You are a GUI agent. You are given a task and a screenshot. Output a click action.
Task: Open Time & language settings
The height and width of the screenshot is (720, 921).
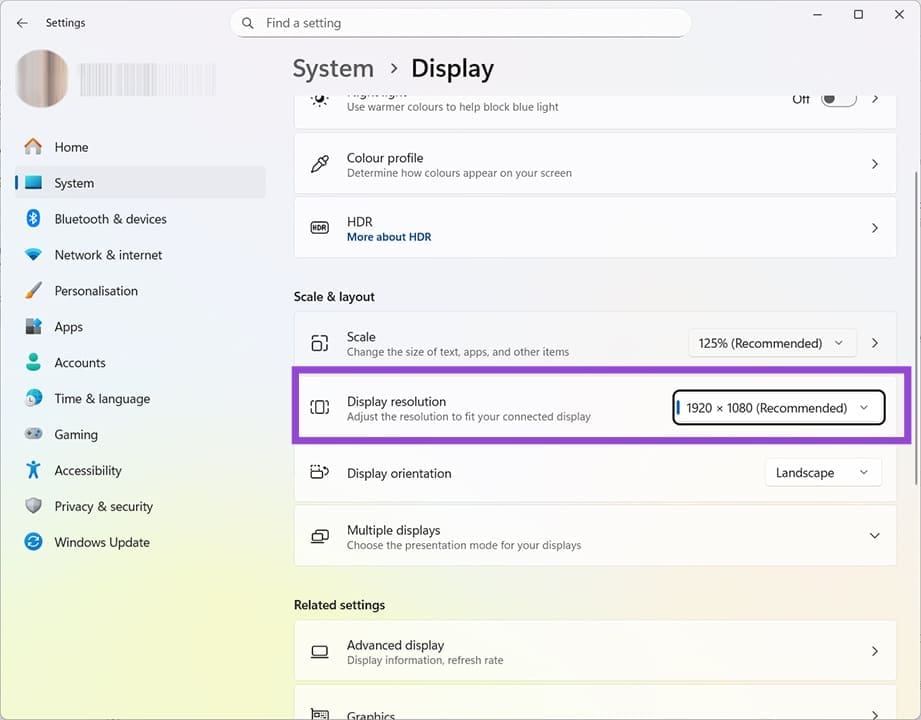102,399
